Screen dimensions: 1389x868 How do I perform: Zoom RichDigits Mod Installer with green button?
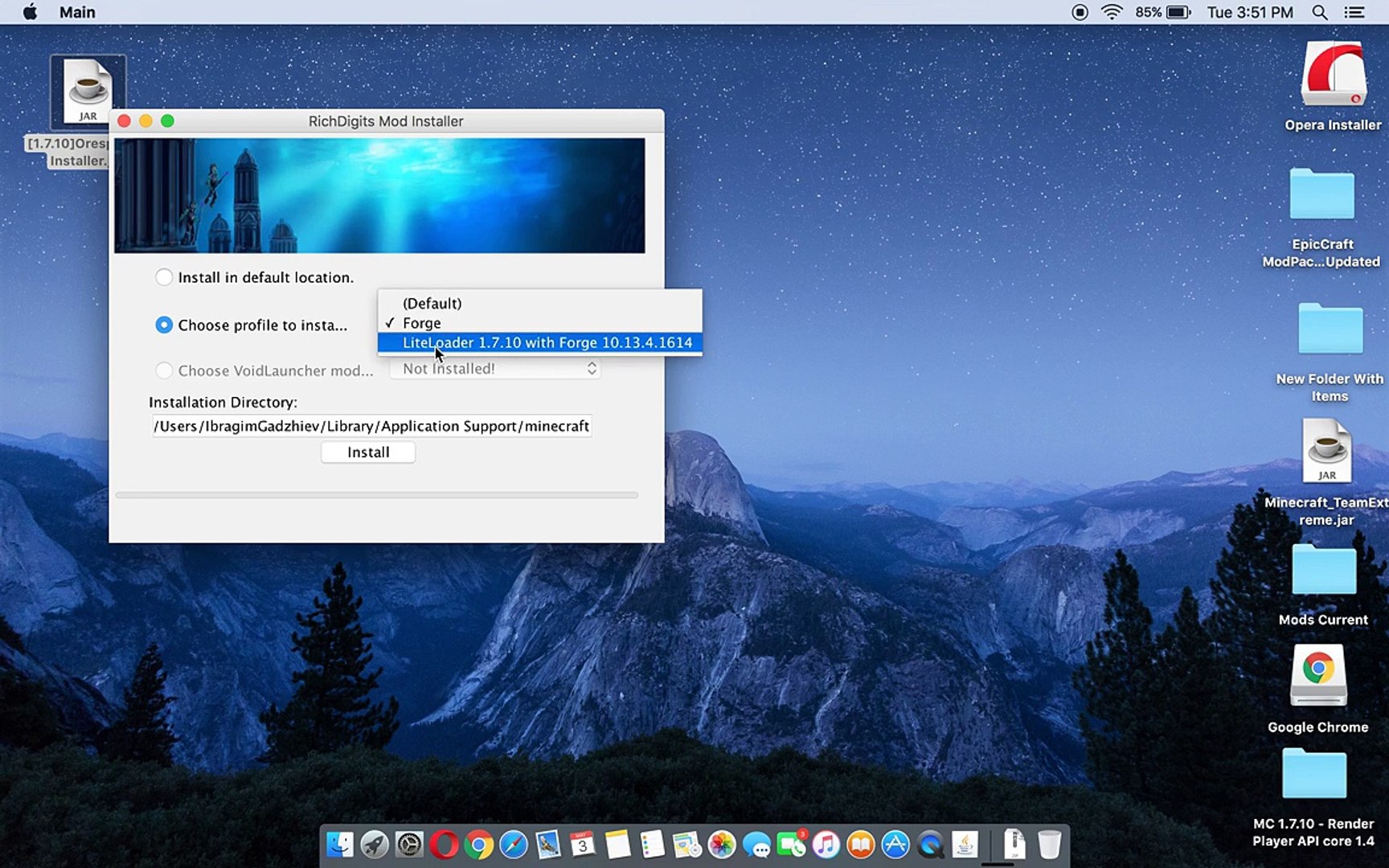(167, 121)
